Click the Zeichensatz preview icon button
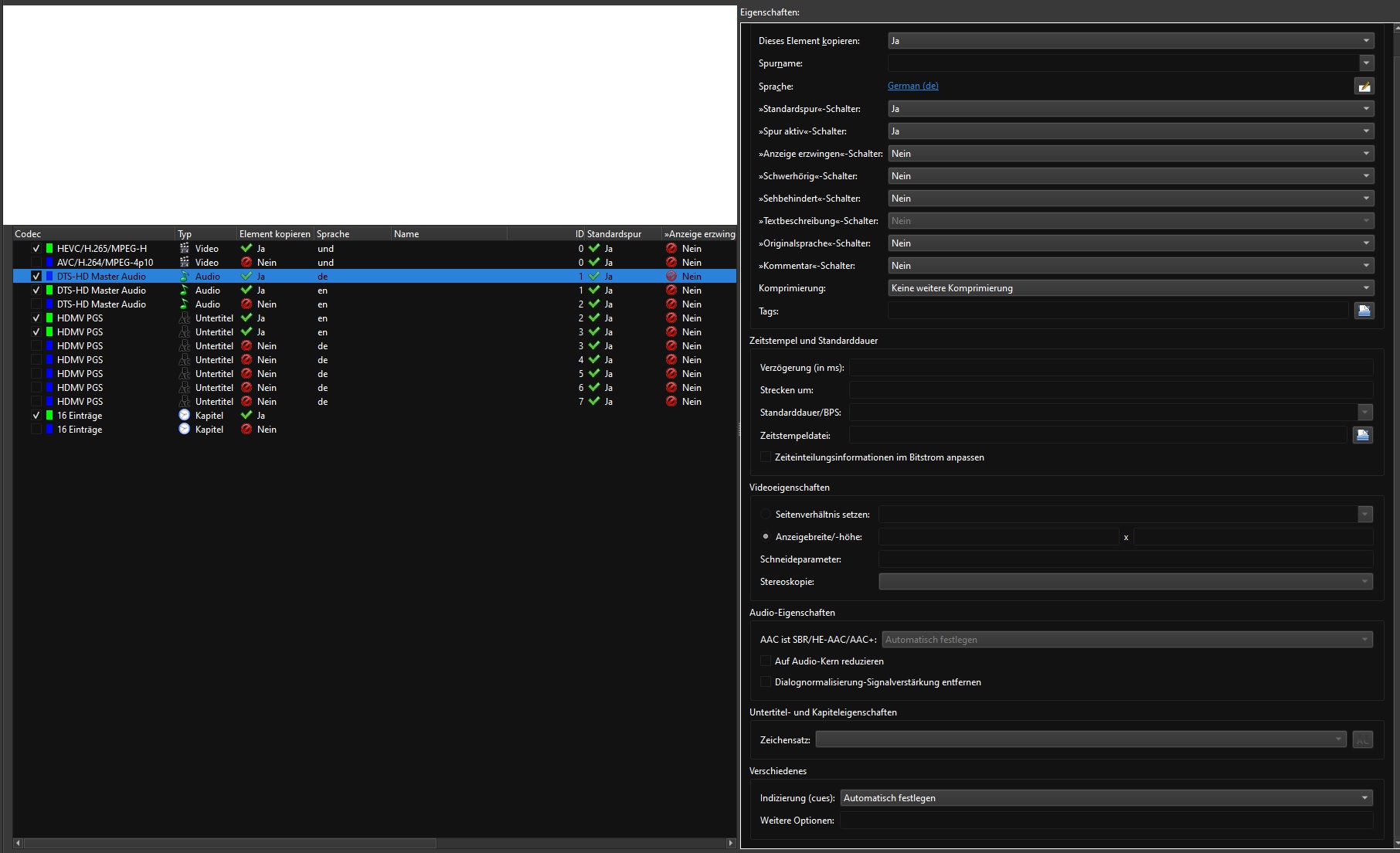Viewport: 1400px width, 853px height. click(x=1363, y=739)
